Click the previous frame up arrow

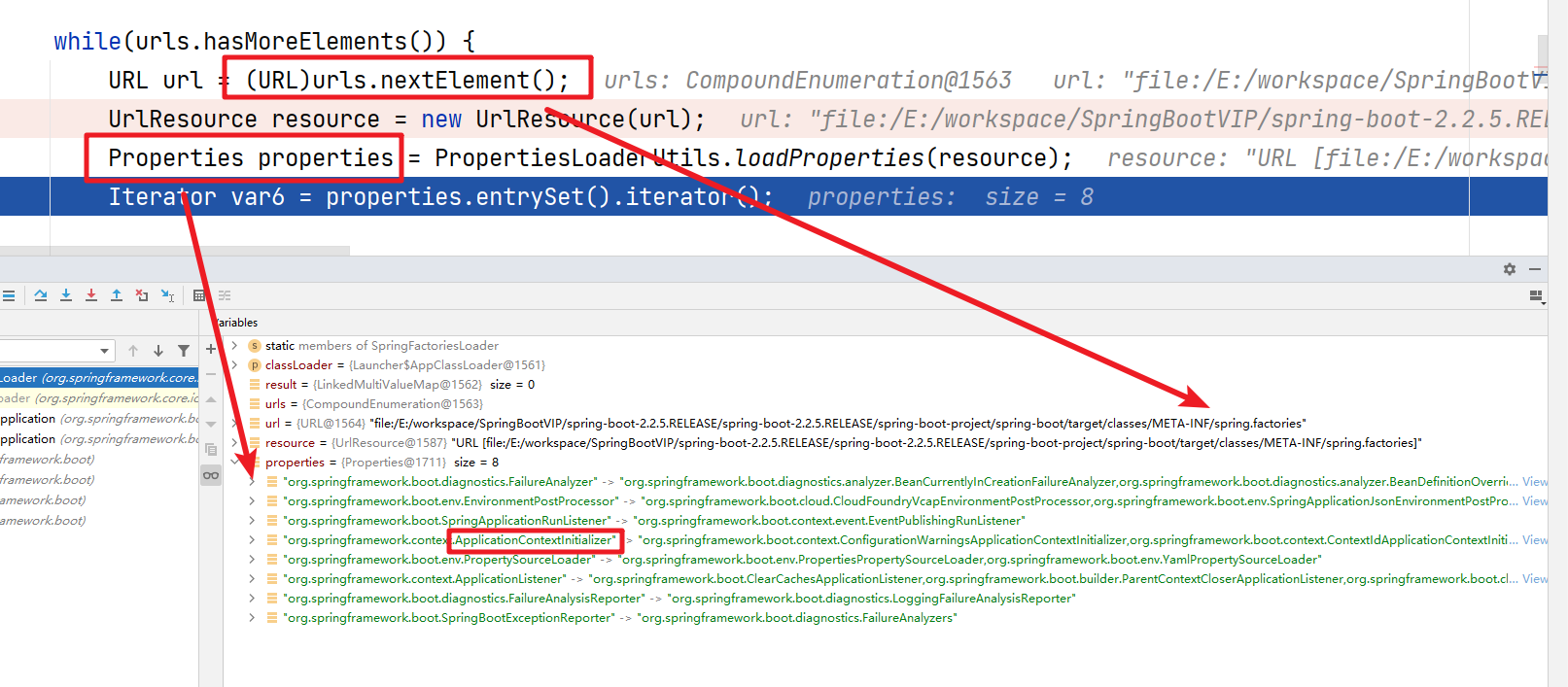133,351
